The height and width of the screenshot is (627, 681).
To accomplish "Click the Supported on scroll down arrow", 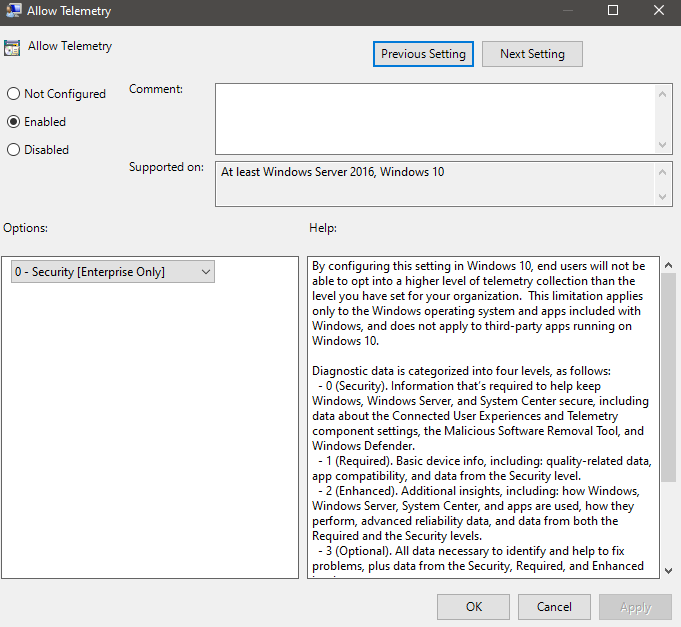I will pos(664,196).
